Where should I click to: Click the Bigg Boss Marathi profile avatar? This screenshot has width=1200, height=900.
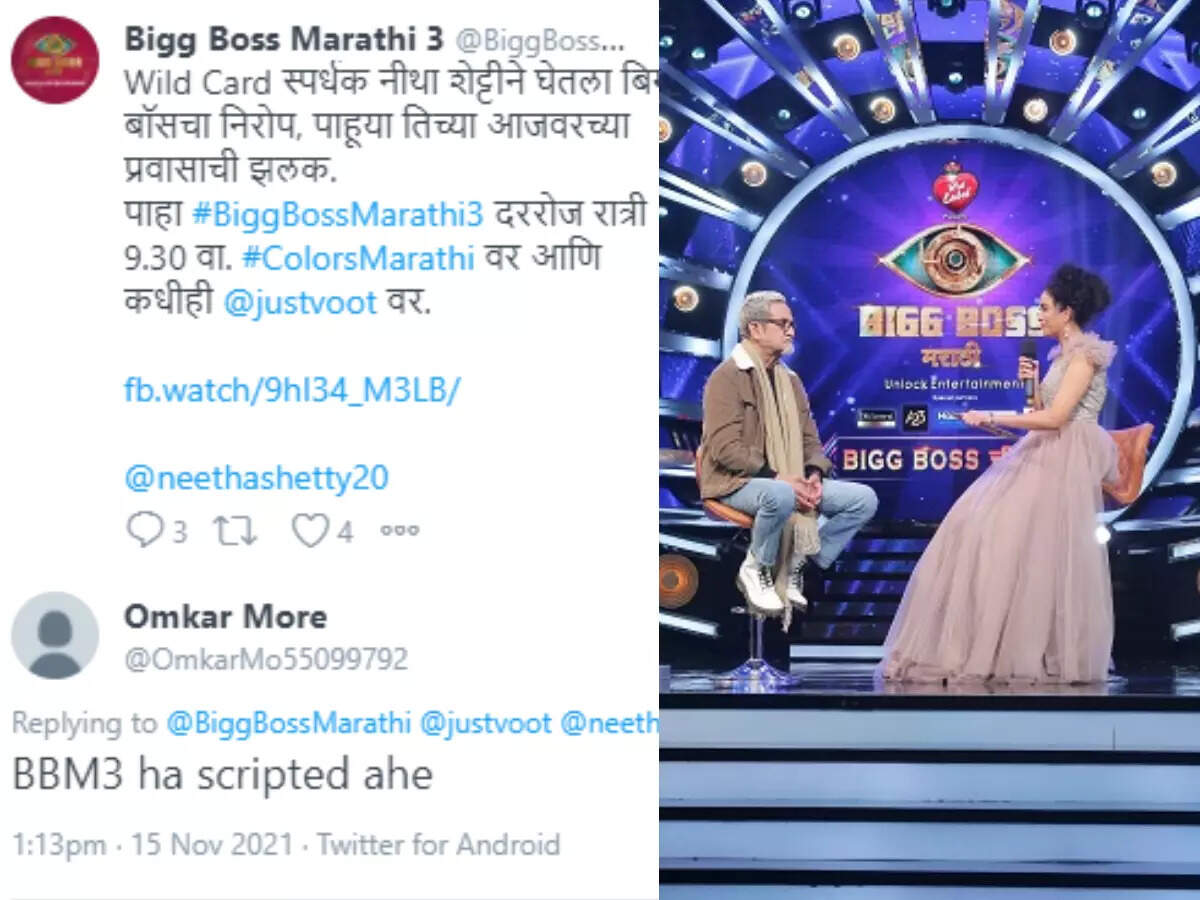[55, 60]
